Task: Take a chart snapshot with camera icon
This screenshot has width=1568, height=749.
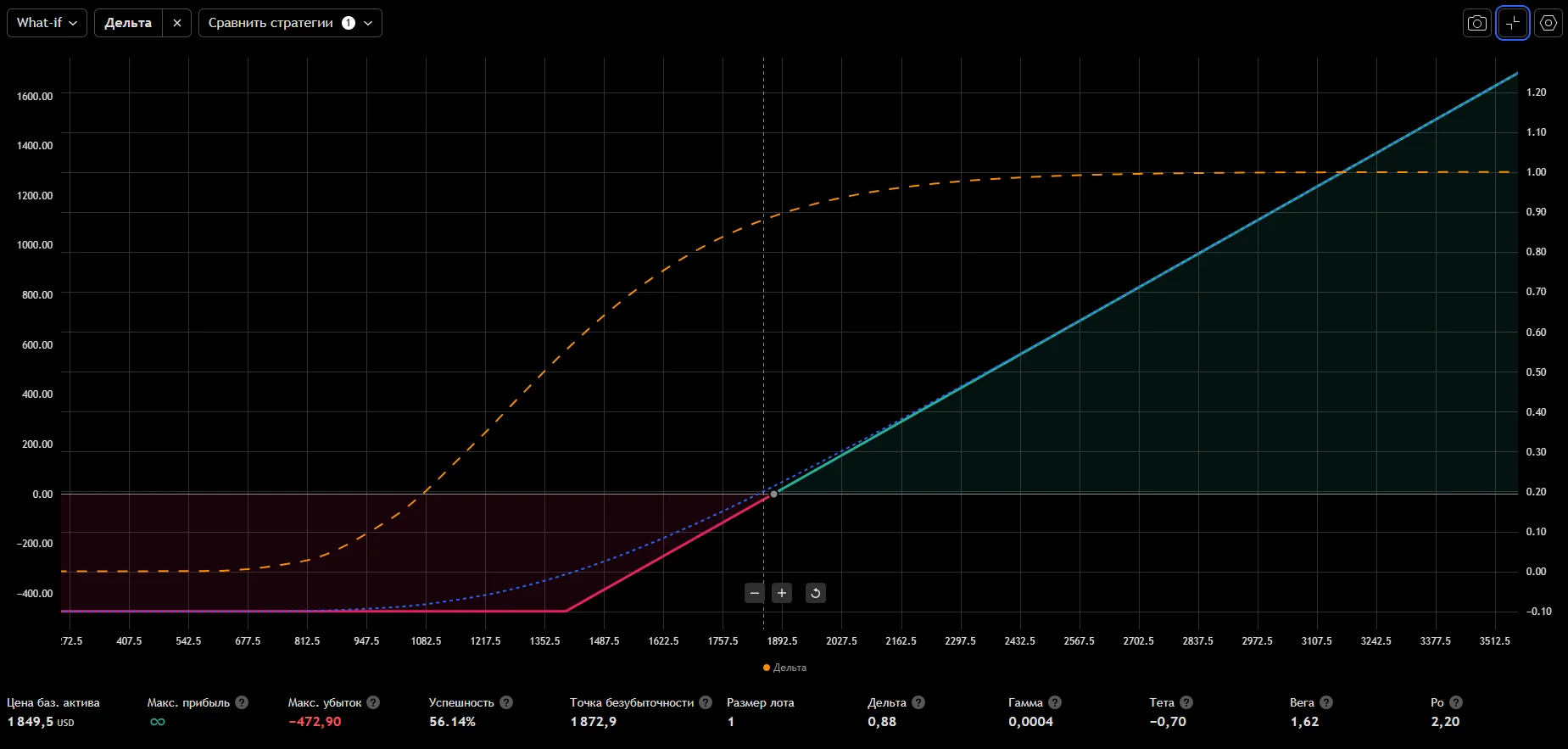Action: (x=1477, y=23)
